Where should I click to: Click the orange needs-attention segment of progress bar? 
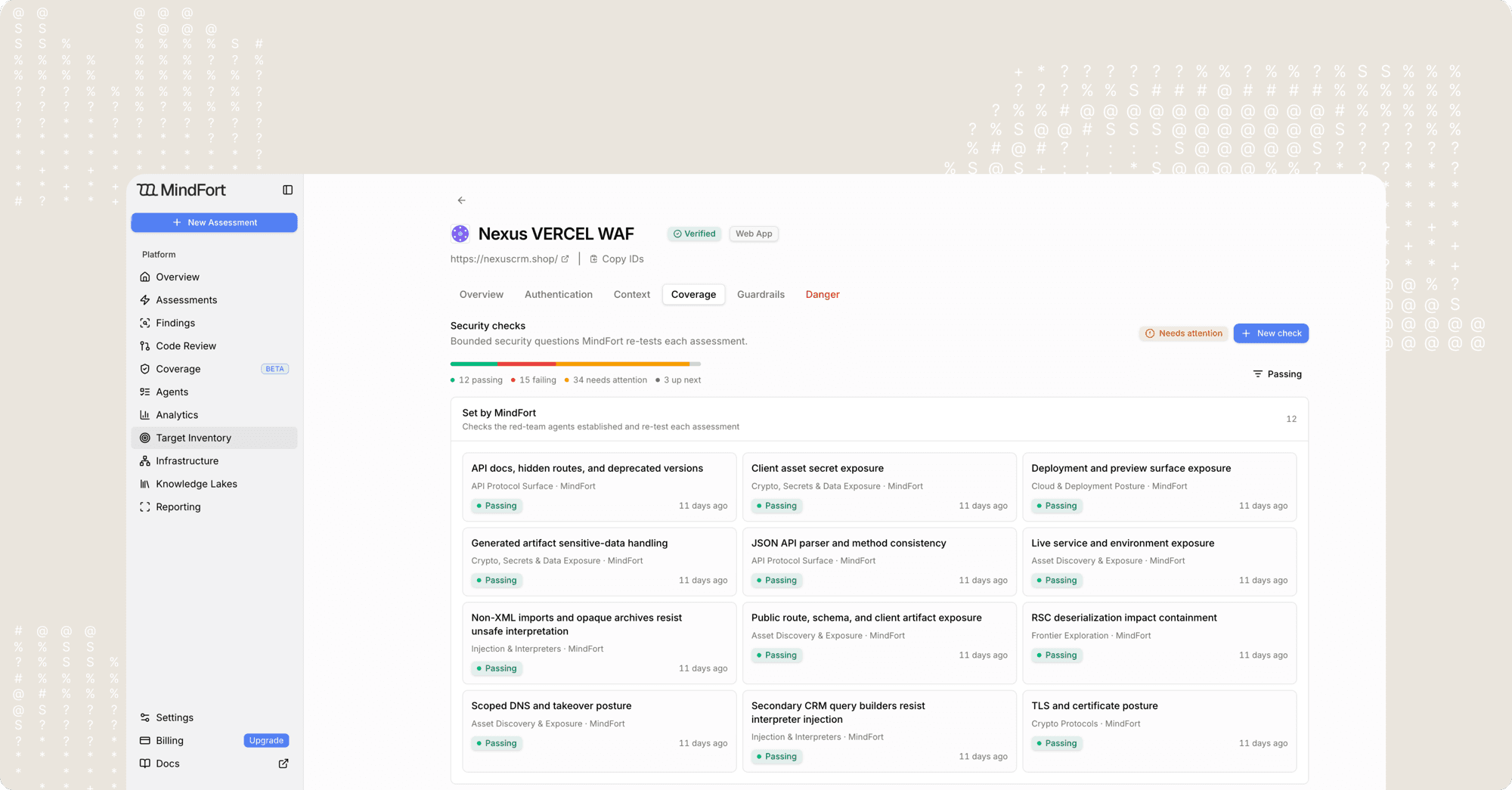[x=623, y=364]
